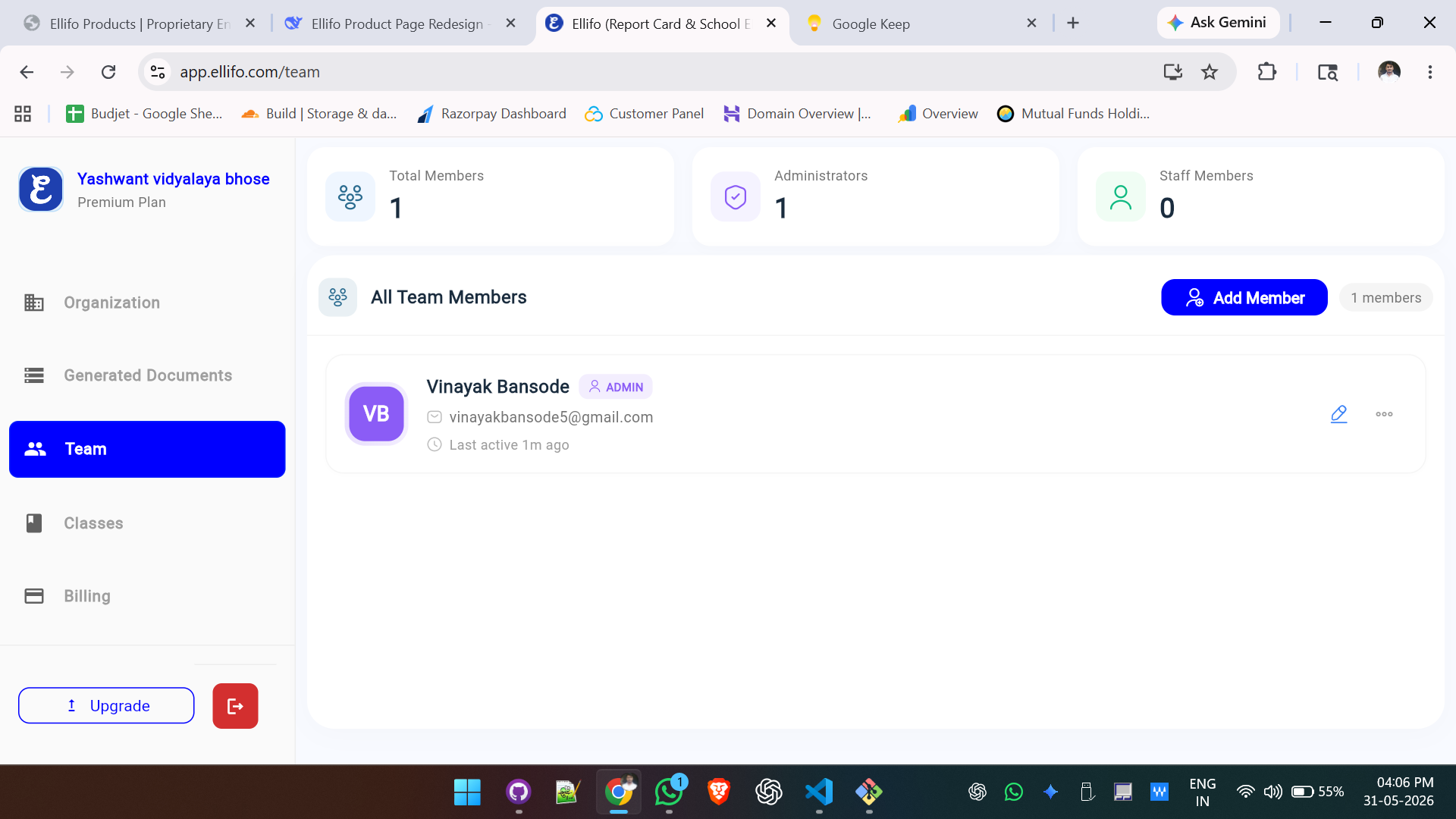Select the Team sidebar item
The height and width of the screenshot is (819, 1456).
(x=147, y=449)
